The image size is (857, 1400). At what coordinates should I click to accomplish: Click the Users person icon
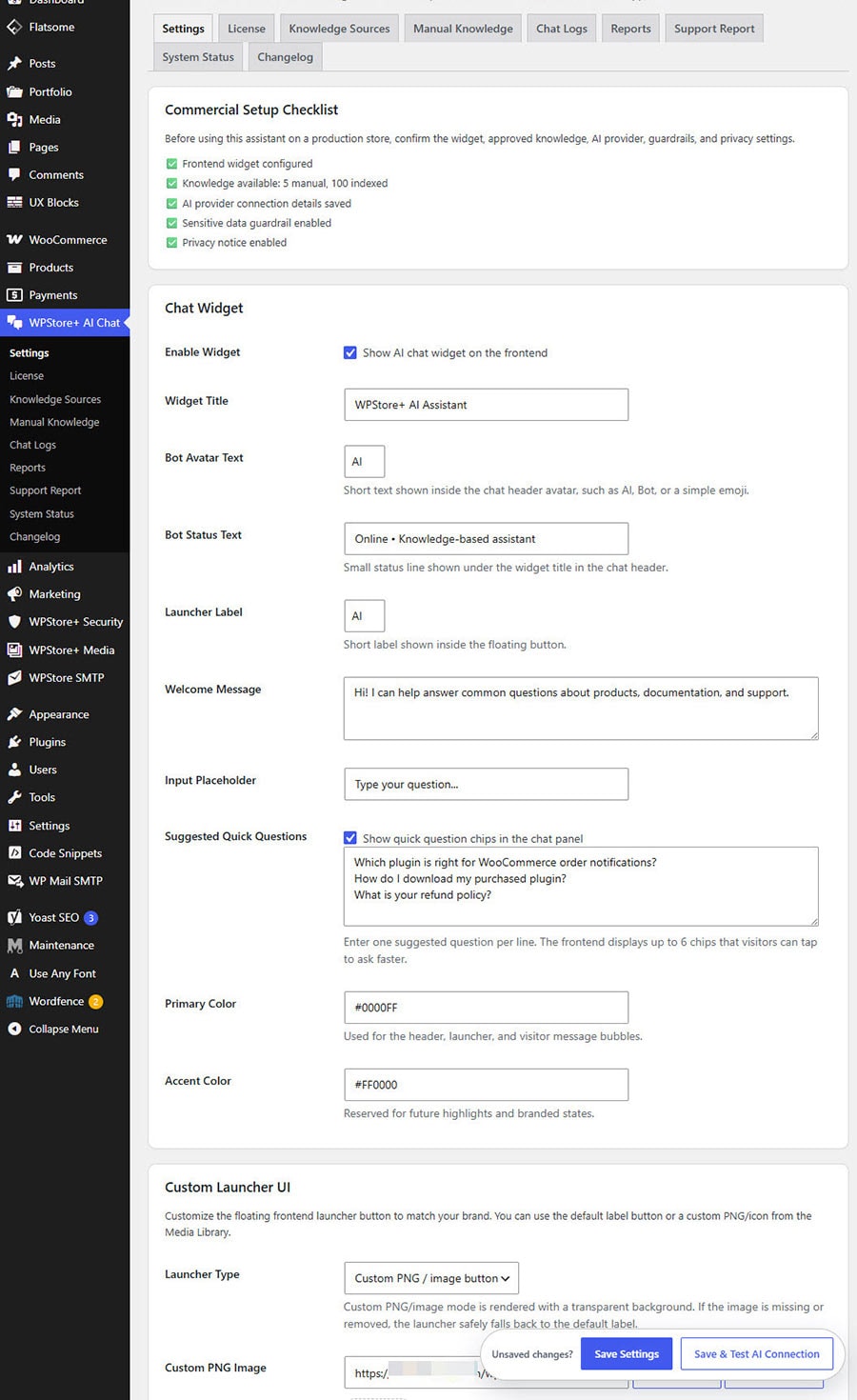[14, 770]
